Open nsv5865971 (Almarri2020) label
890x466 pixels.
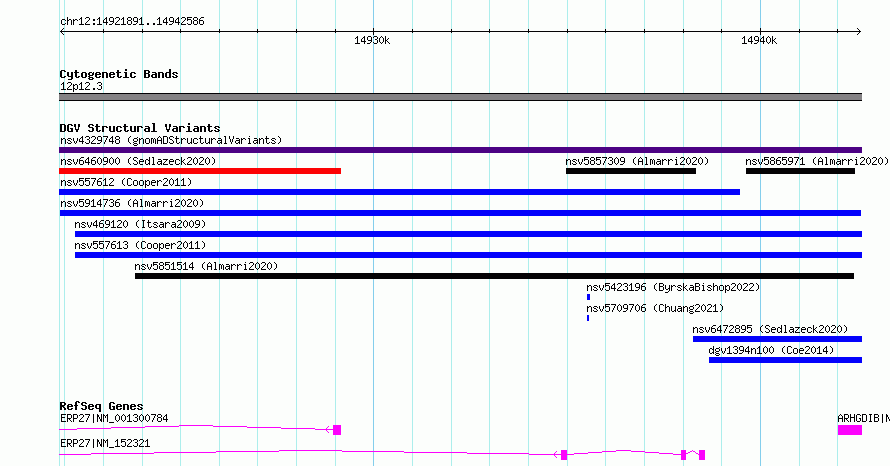(x=817, y=161)
